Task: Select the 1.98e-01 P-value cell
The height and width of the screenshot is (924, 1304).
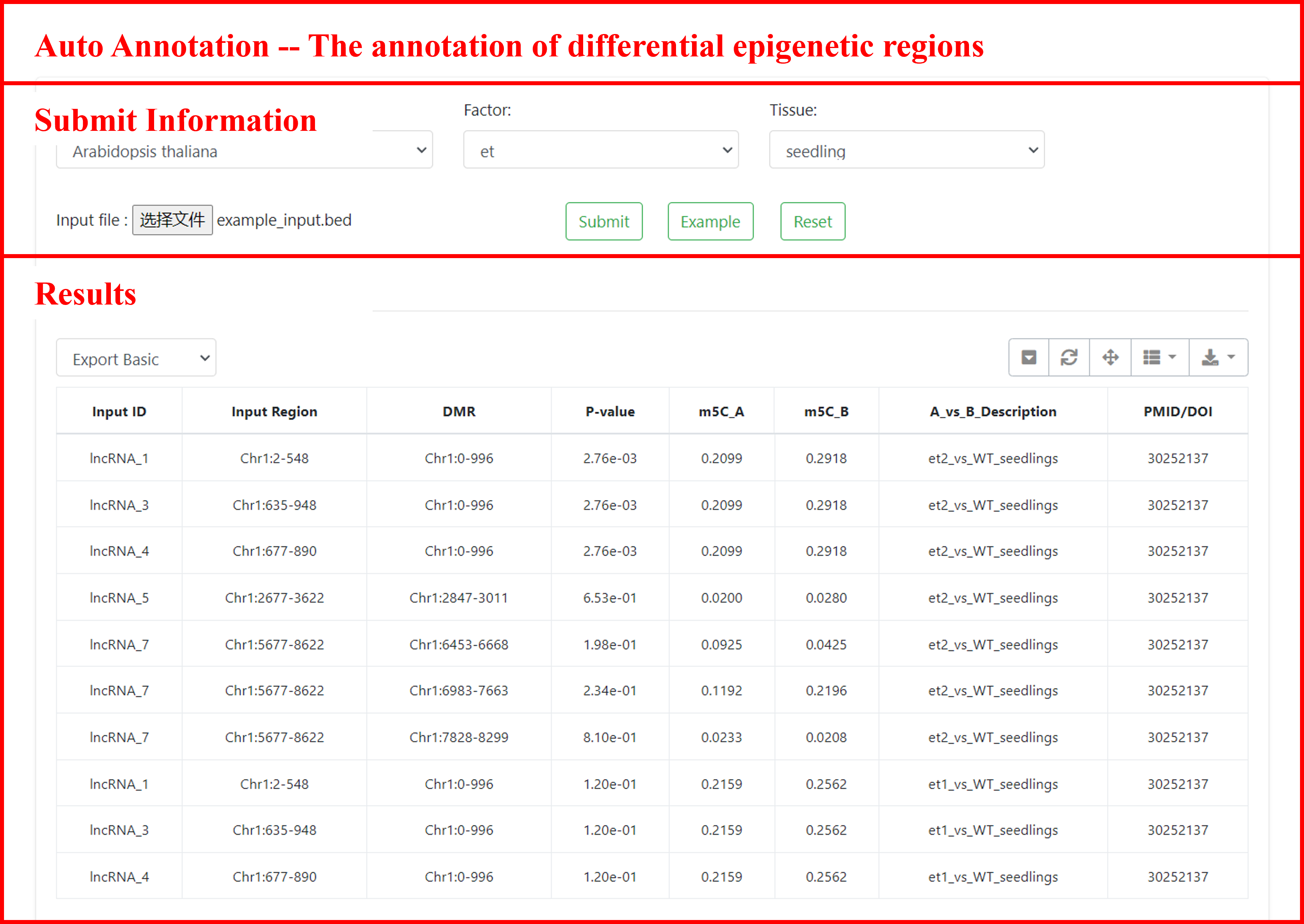Action: tap(610, 644)
